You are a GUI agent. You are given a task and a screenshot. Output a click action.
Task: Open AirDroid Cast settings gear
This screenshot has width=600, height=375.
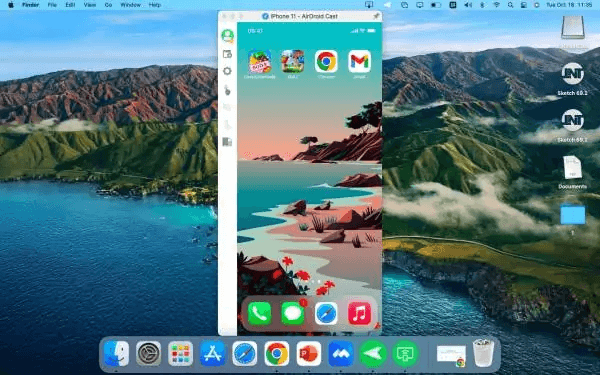tap(227, 71)
